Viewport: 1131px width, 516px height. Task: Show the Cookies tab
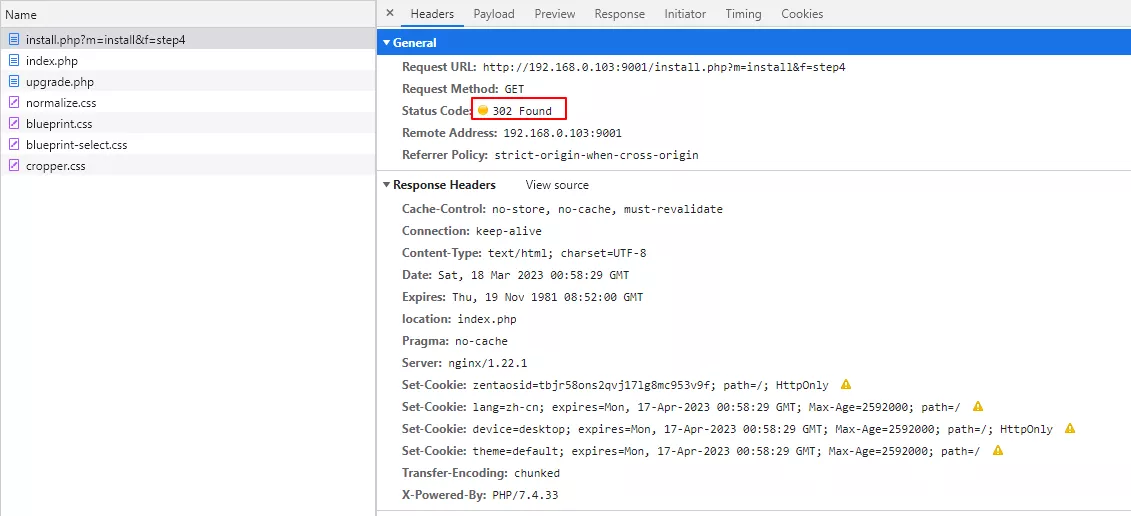click(802, 14)
